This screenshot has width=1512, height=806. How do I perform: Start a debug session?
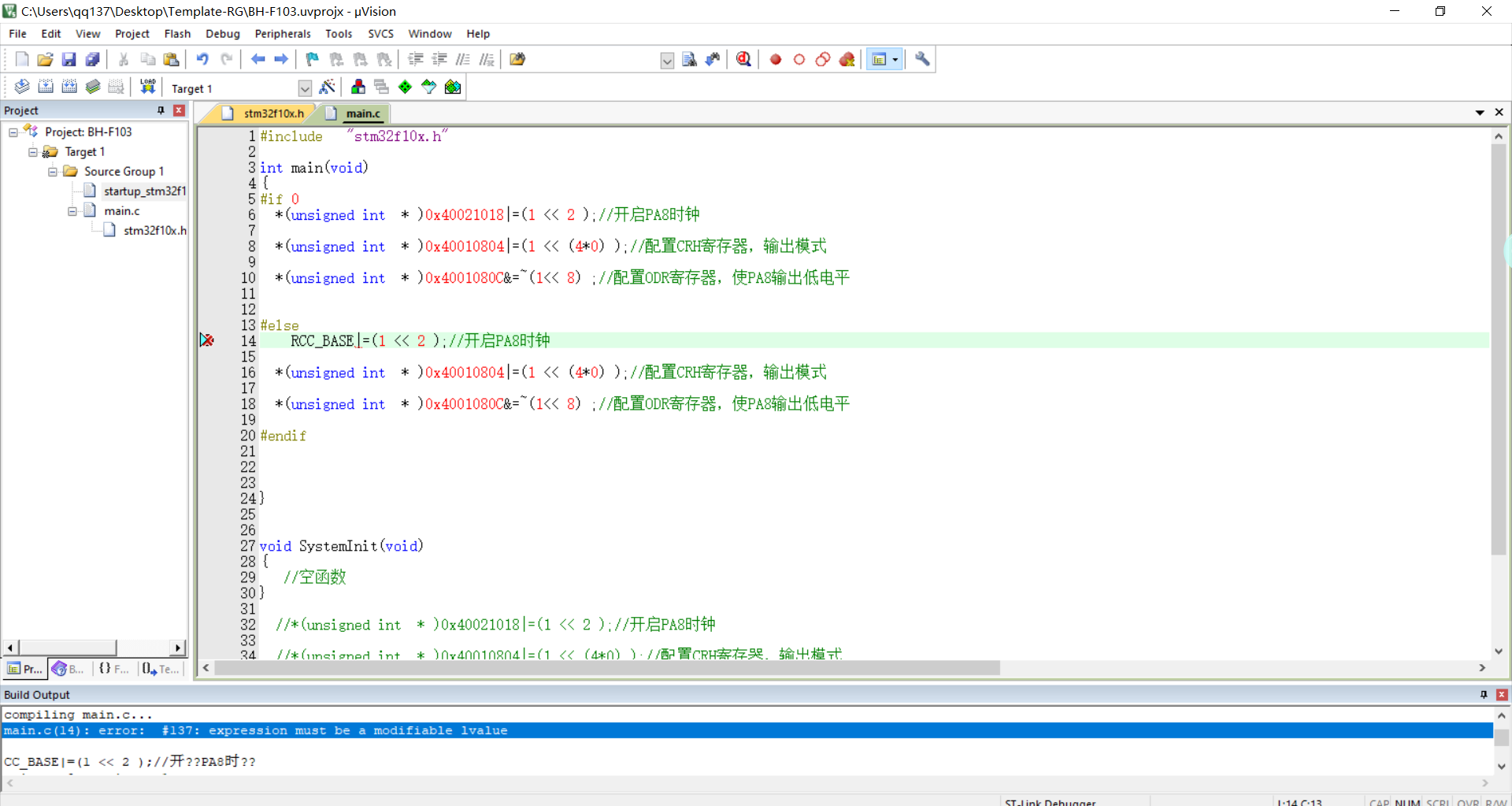(743, 59)
